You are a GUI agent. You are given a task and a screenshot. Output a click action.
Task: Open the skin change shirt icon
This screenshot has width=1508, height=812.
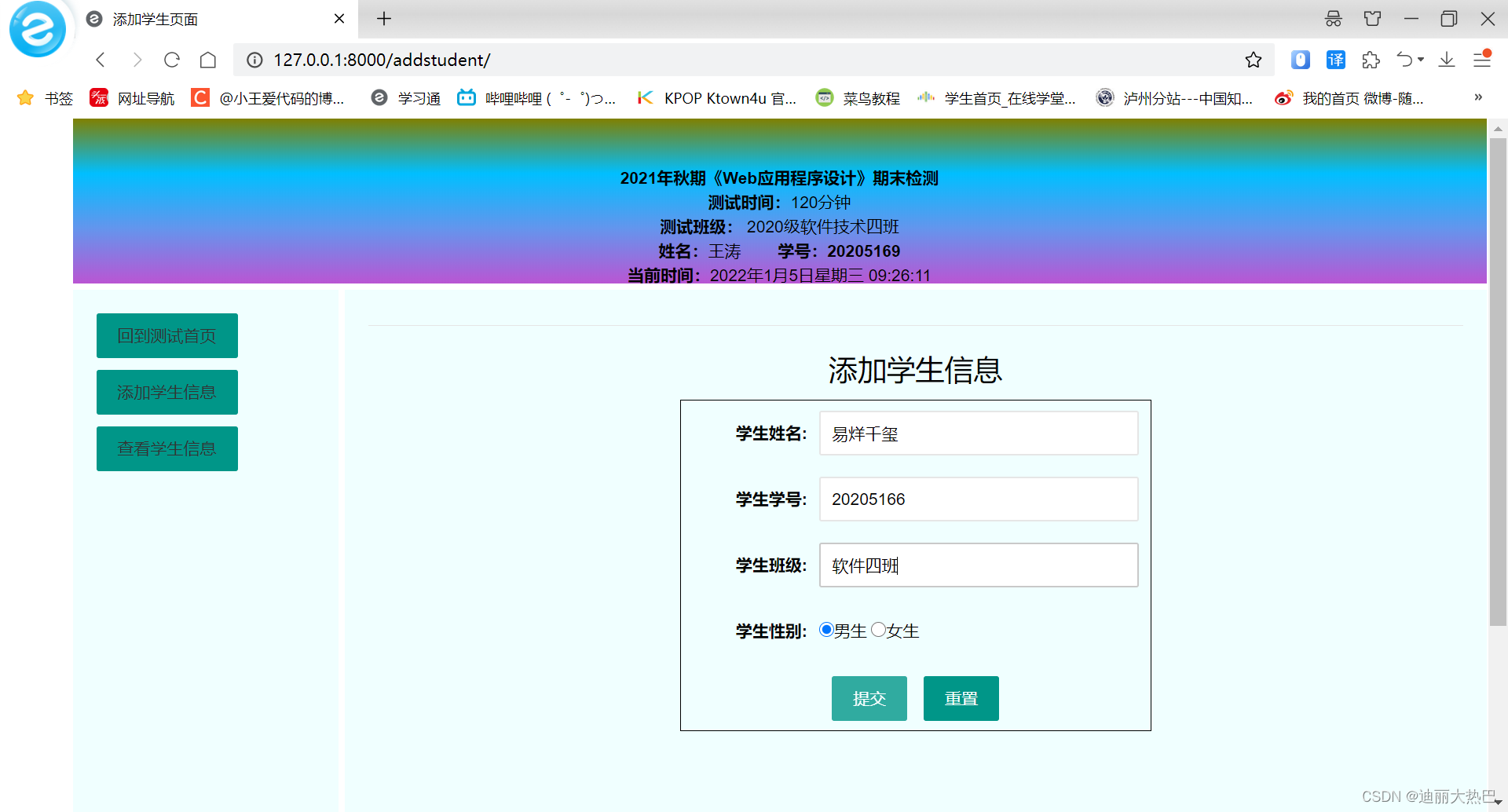pos(1372,19)
